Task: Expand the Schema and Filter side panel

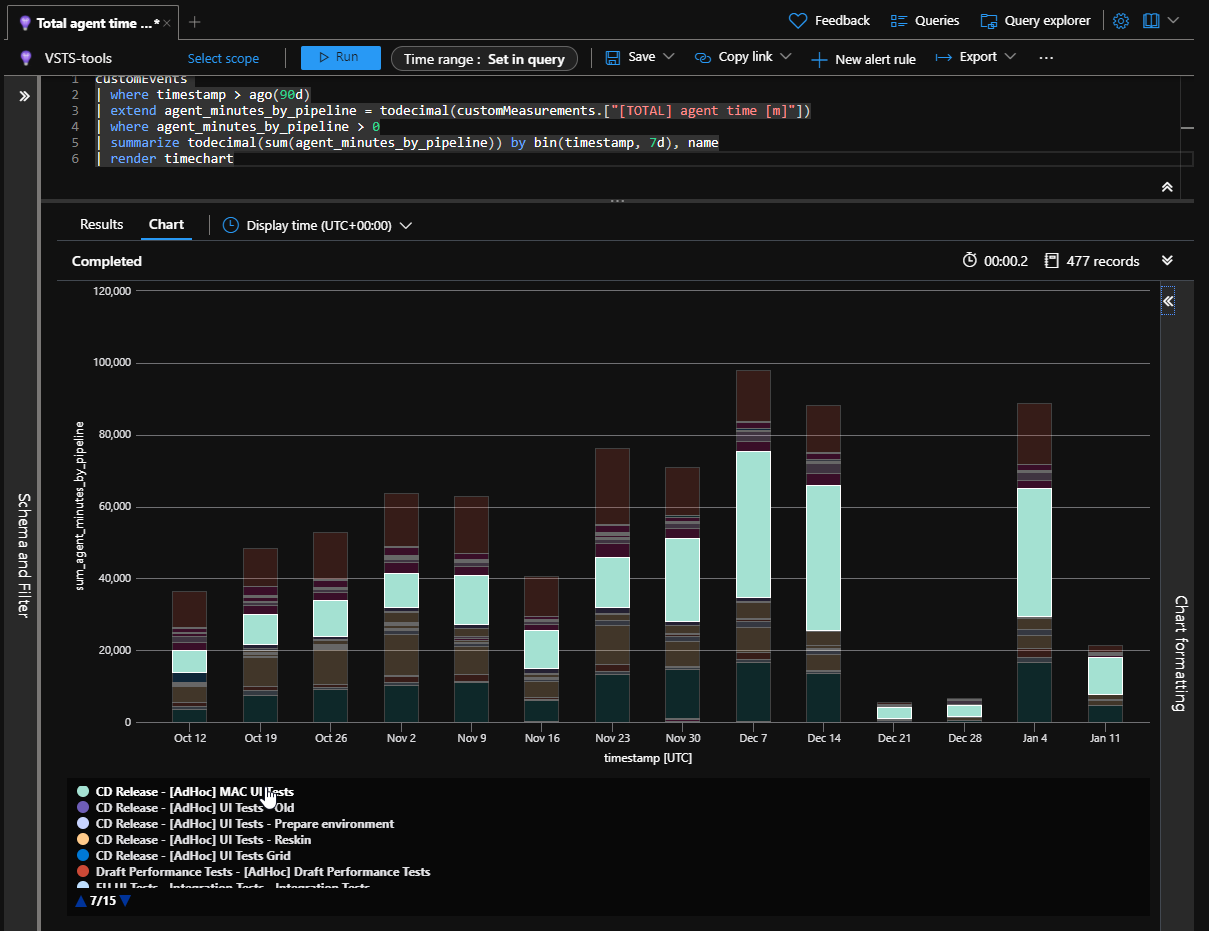Action: point(24,96)
